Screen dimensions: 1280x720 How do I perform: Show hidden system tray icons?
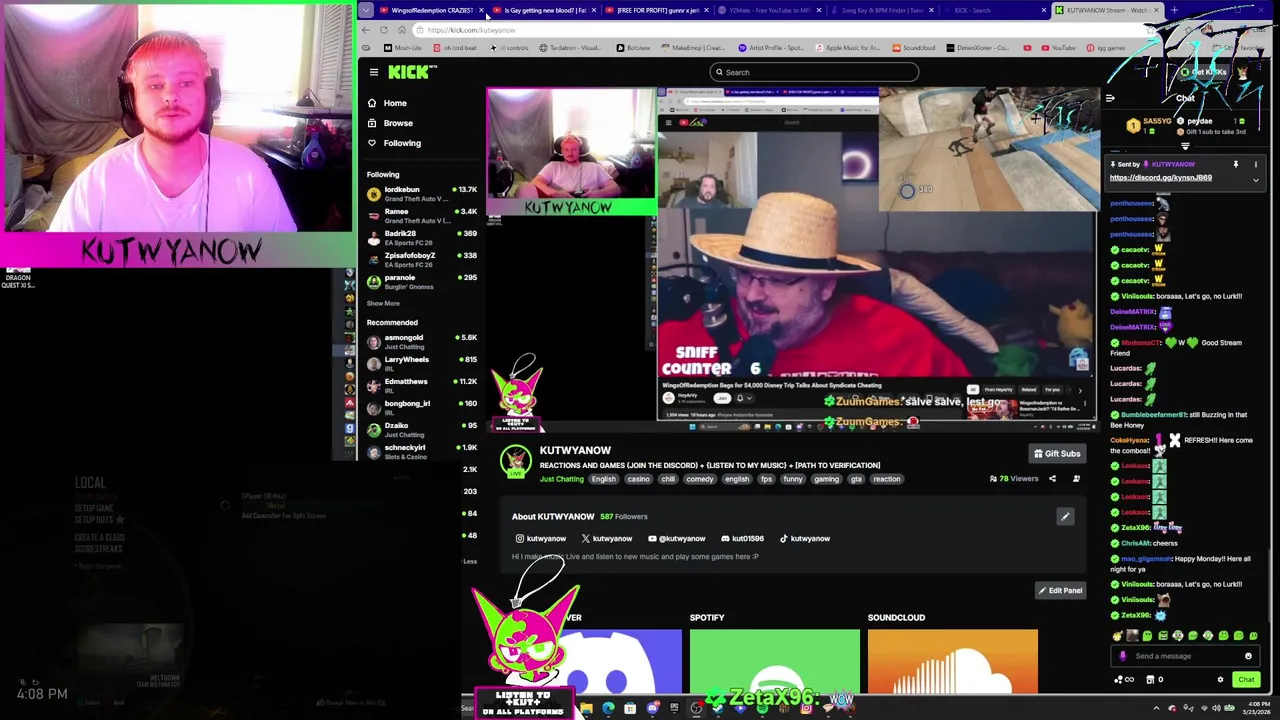(1157, 709)
